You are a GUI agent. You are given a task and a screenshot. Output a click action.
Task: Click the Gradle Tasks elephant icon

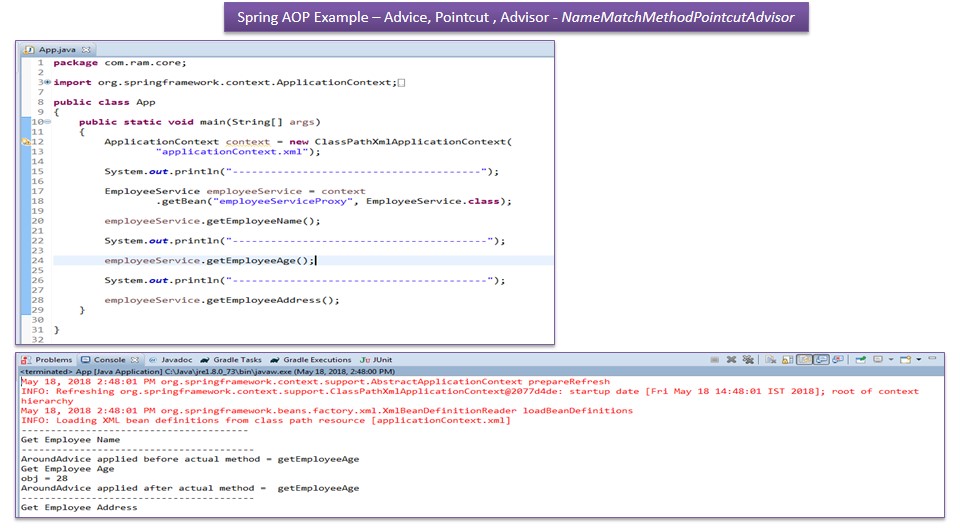pyautogui.click(x=205, y=360)
